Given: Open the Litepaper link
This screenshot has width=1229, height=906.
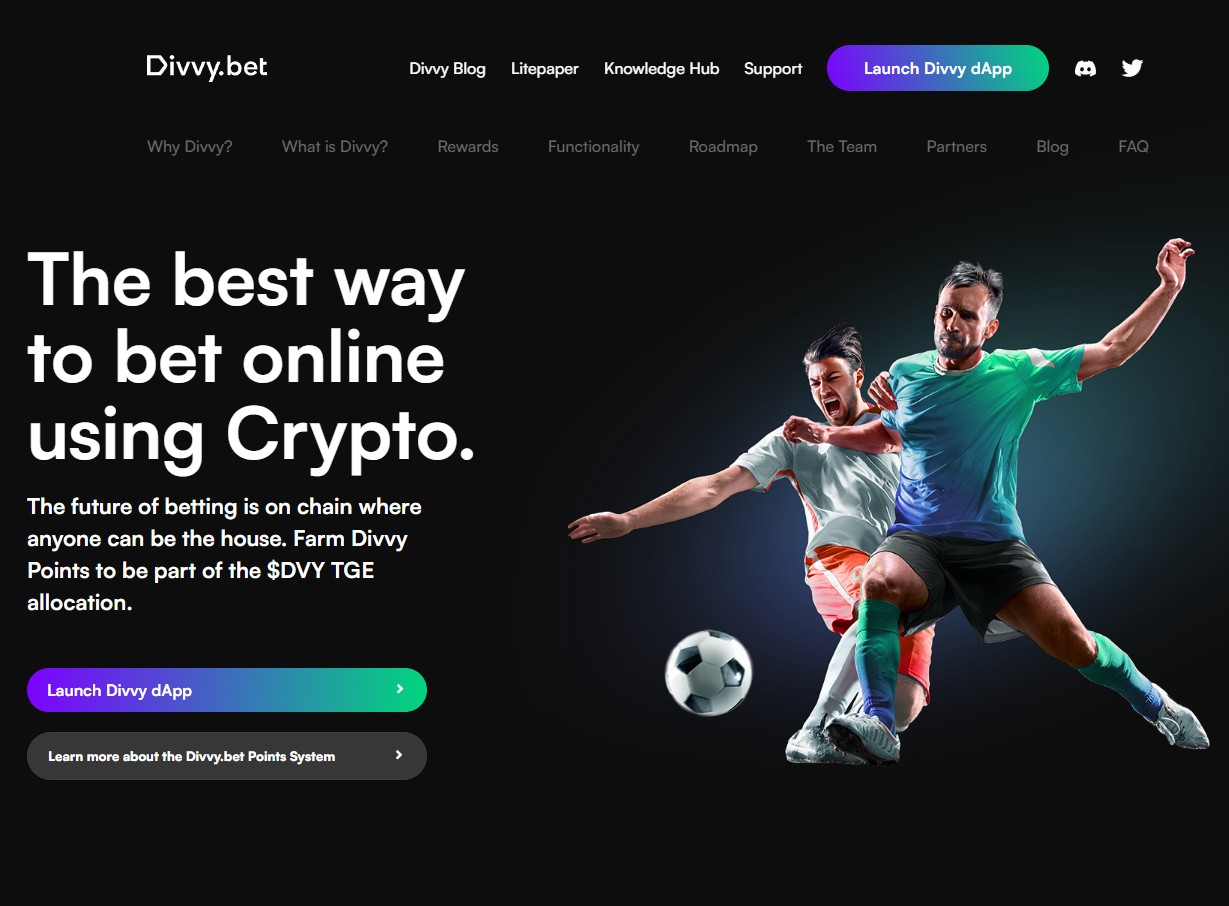Looking at the screenshot, I should click(x=545, y=69).
